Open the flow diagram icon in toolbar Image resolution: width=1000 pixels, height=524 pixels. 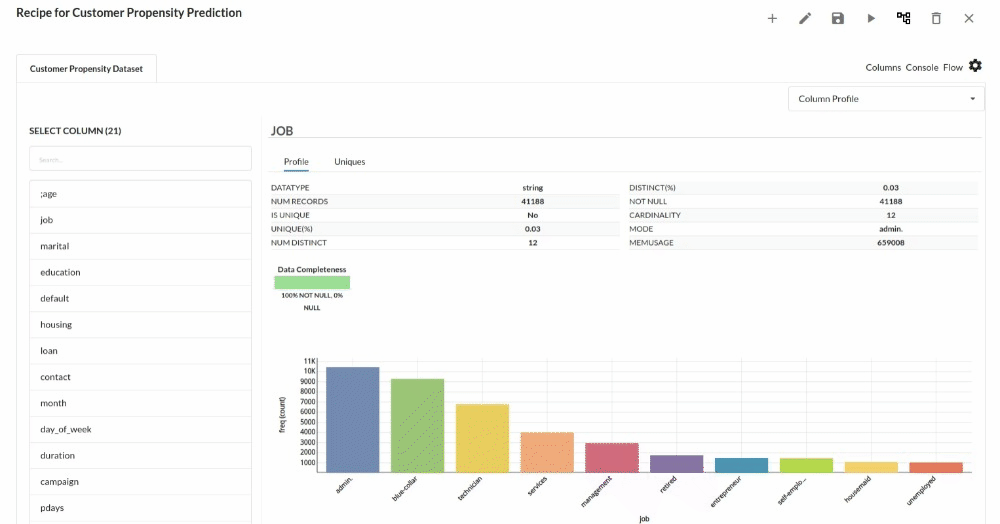903,18
